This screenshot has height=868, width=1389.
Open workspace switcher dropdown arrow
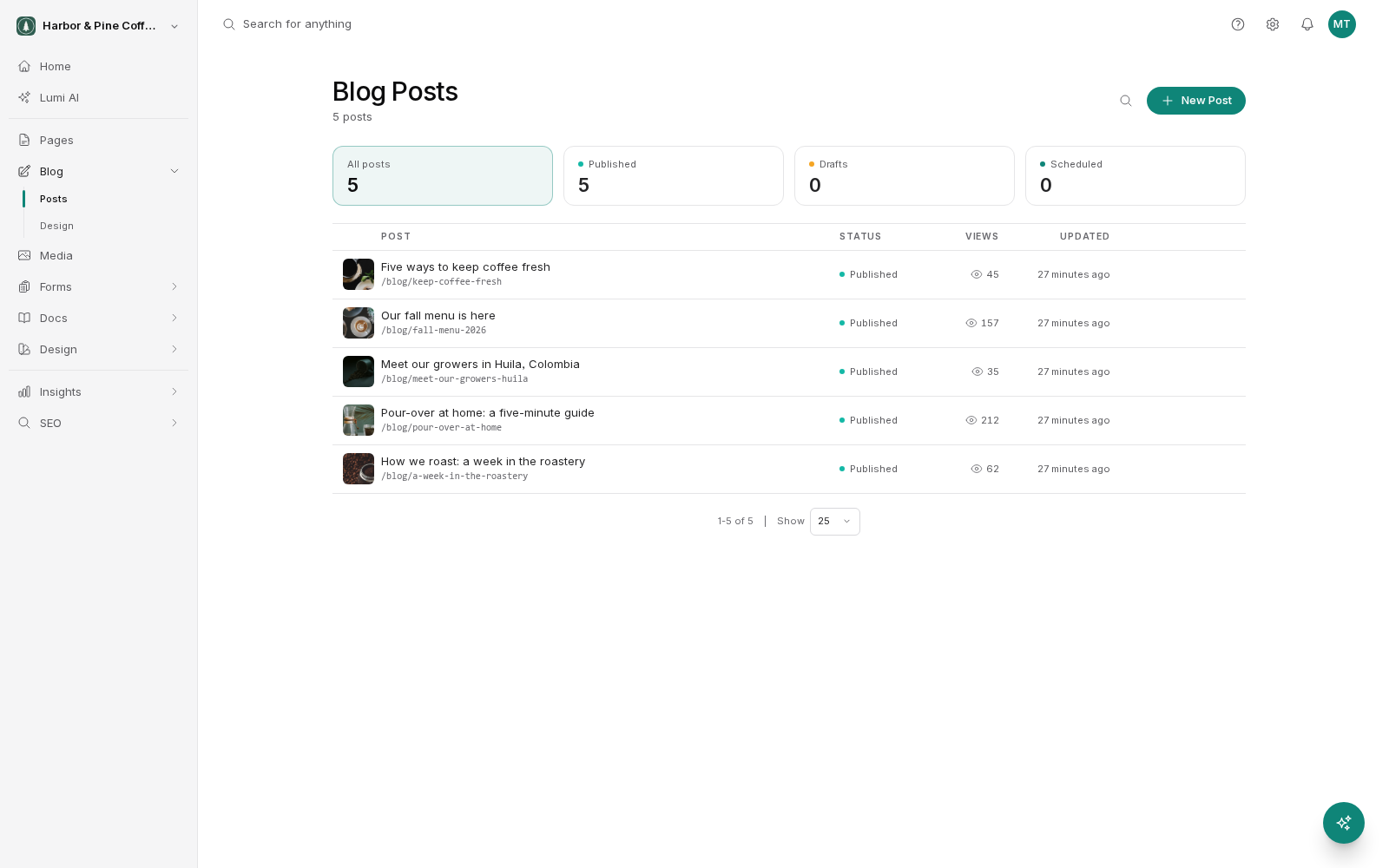click(174, 26)
